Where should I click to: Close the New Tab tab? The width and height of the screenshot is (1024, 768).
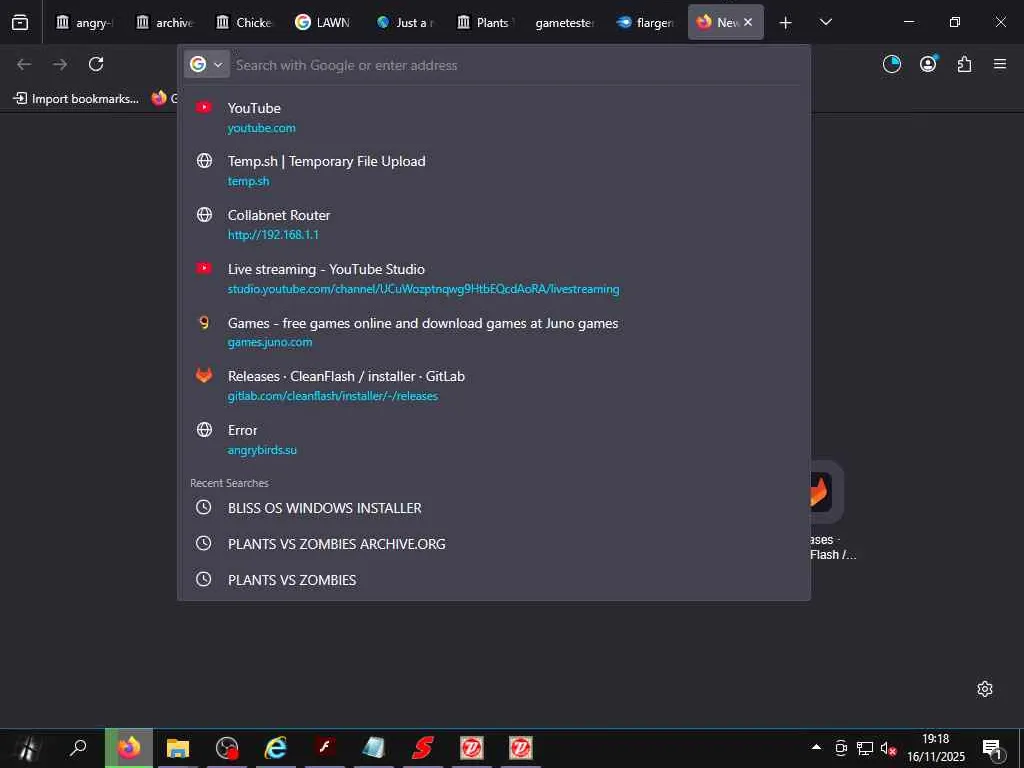[748, 22]
